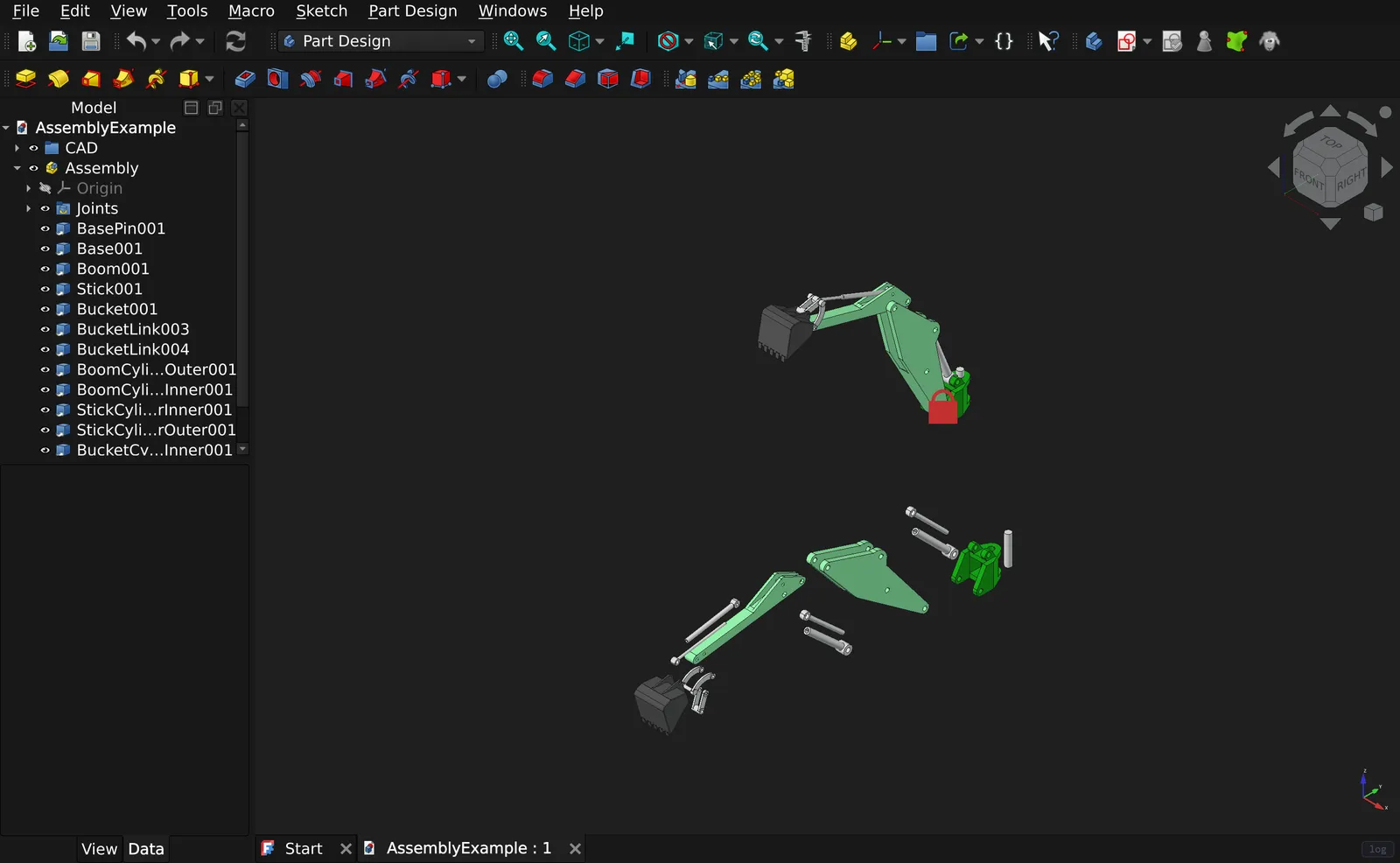This screenshot has height=863, width=1400.
Task: Create a new Body with the blue icon
Action: tap(1093, 41)
